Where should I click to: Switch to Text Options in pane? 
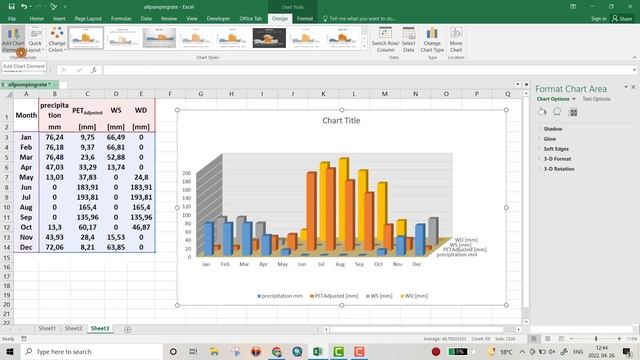596,99
